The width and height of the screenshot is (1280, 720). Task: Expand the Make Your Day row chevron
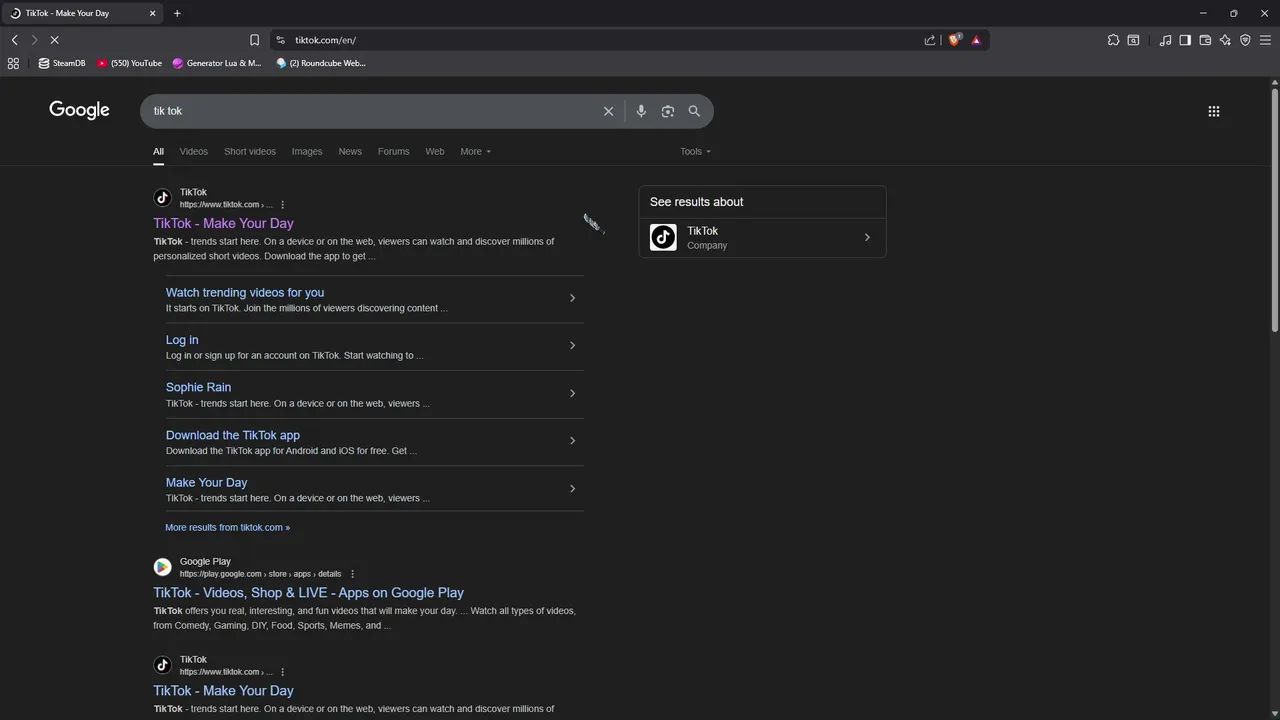point(572,488)
